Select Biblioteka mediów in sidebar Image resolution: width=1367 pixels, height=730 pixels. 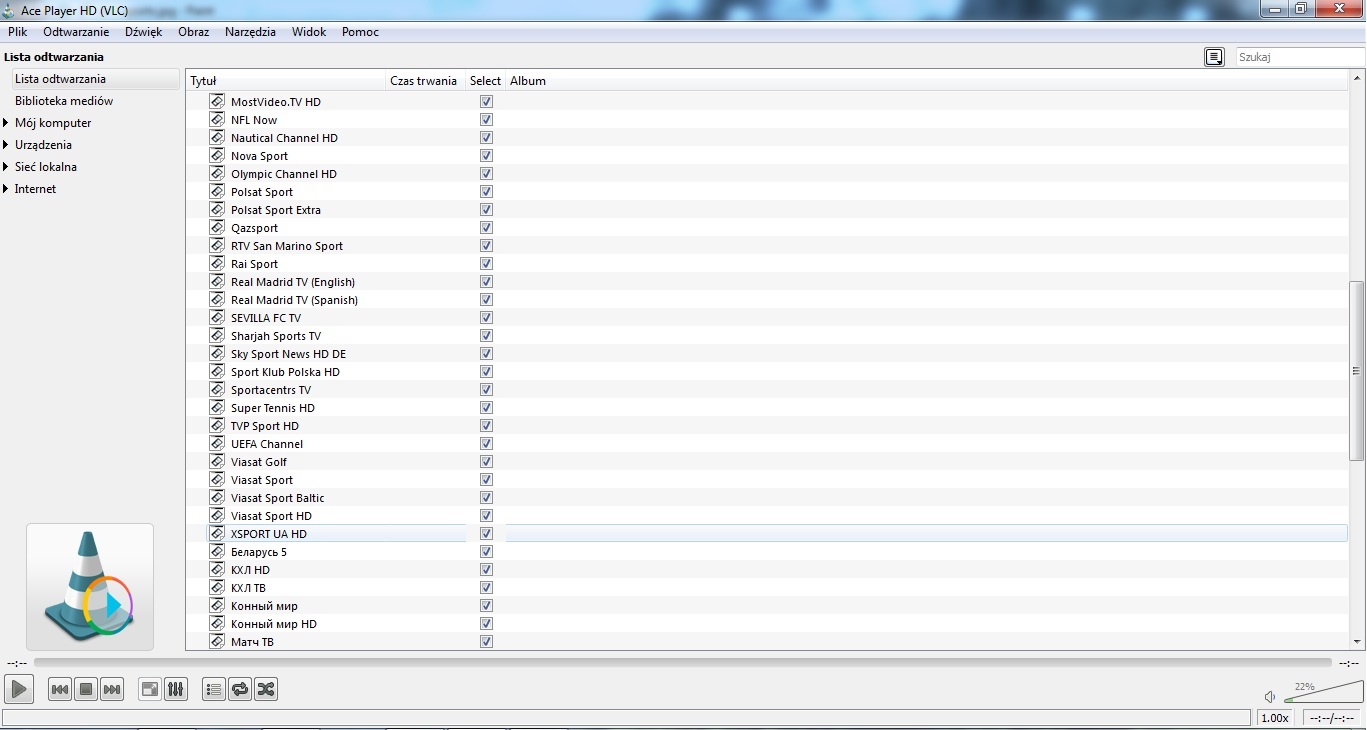click(64, 101)
